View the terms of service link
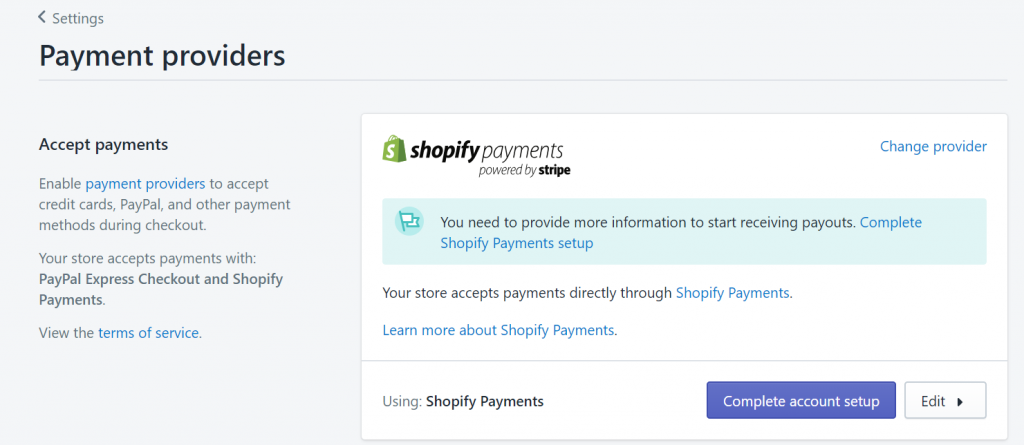The height and width of the screenshot is (445, 1024). (x=148, y=333)
